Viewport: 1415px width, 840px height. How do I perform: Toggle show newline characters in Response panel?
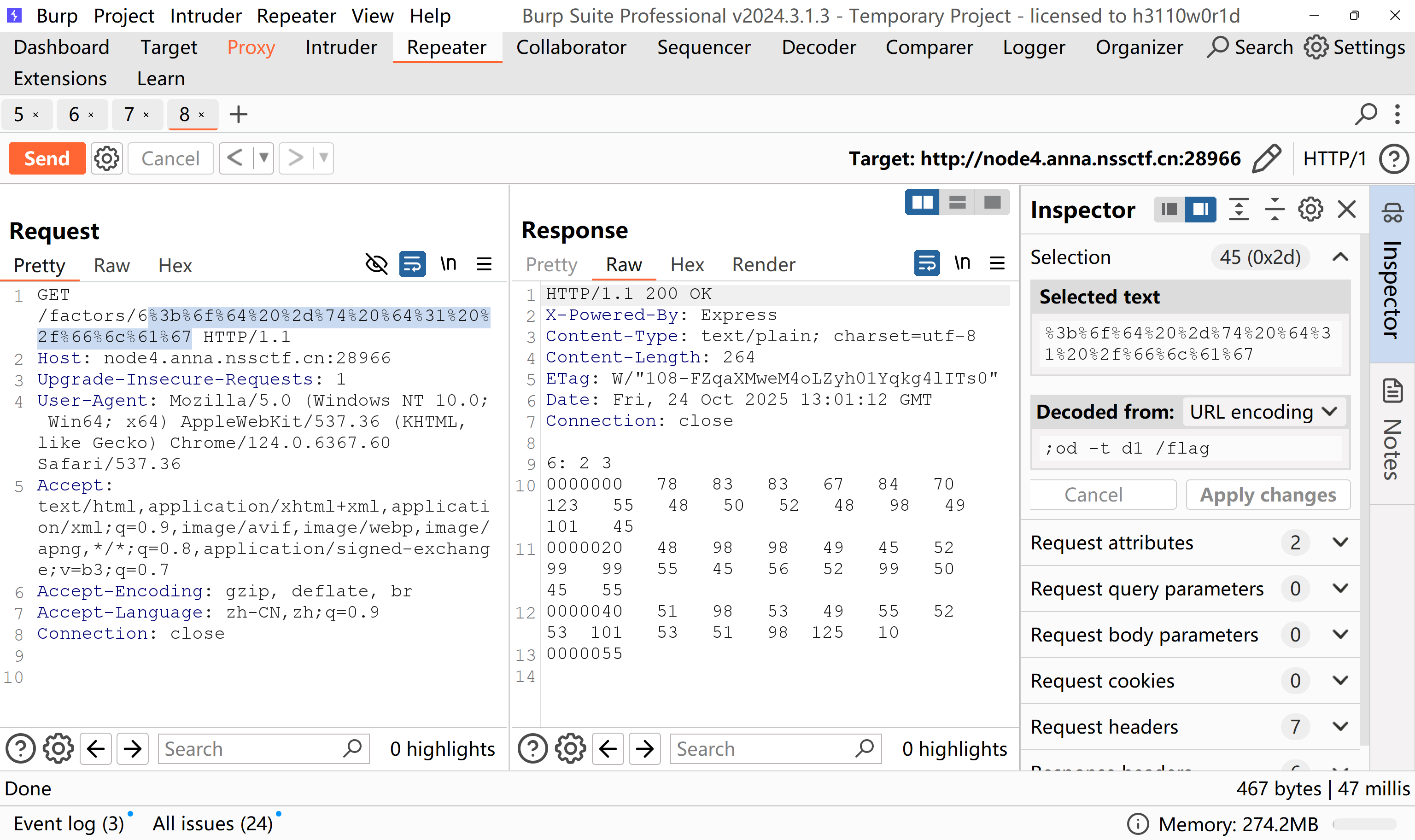pyautogui.click(x=962, y=263)
